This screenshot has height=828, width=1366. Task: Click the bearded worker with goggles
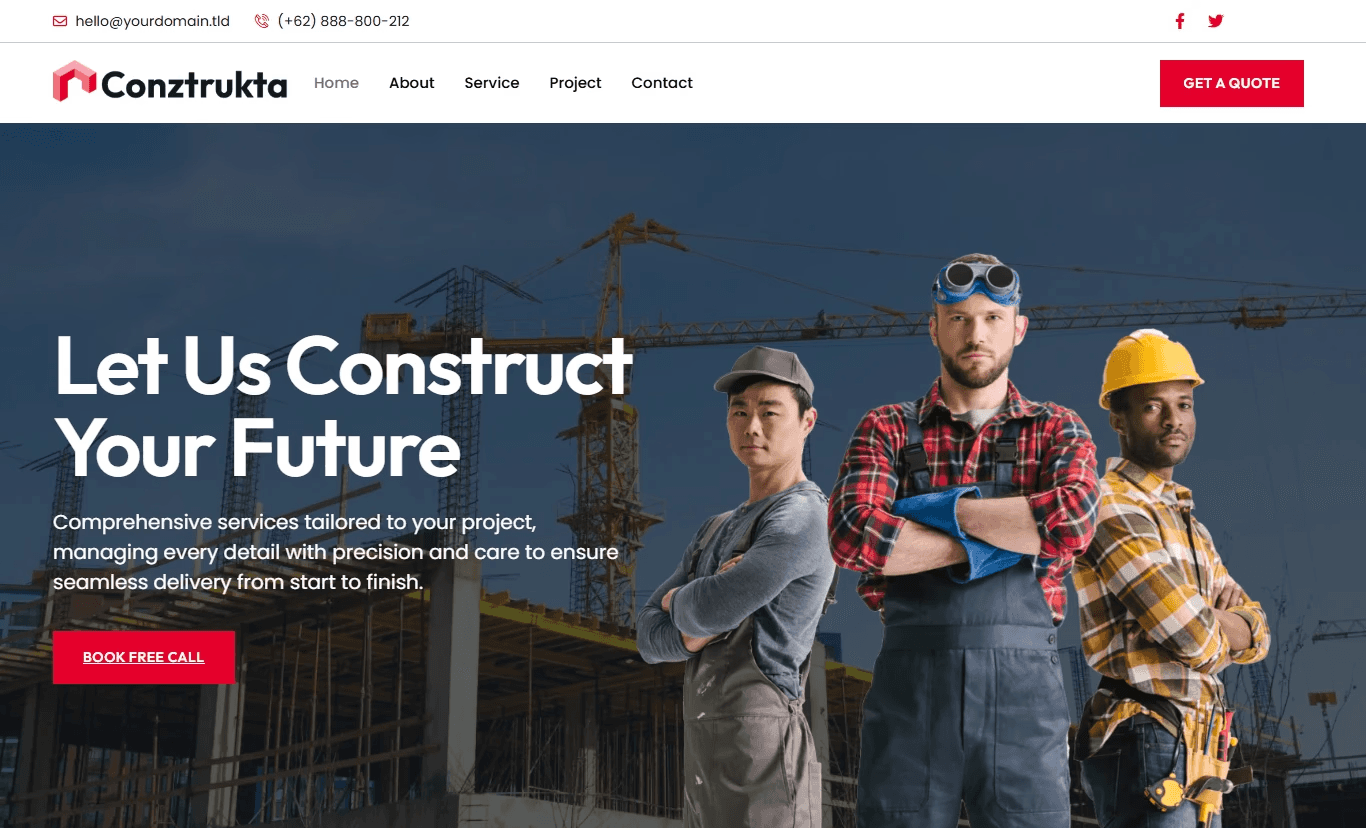coord(965,540)
